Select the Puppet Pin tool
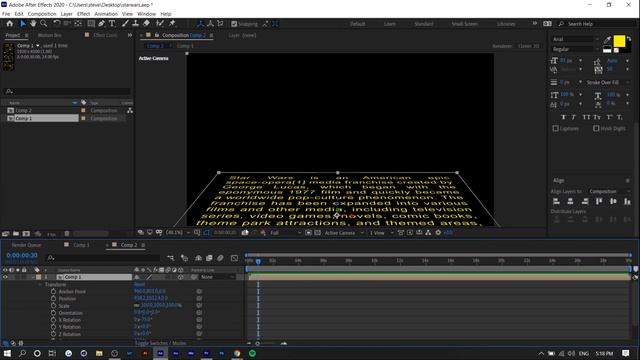 click(x=172, y=24)
